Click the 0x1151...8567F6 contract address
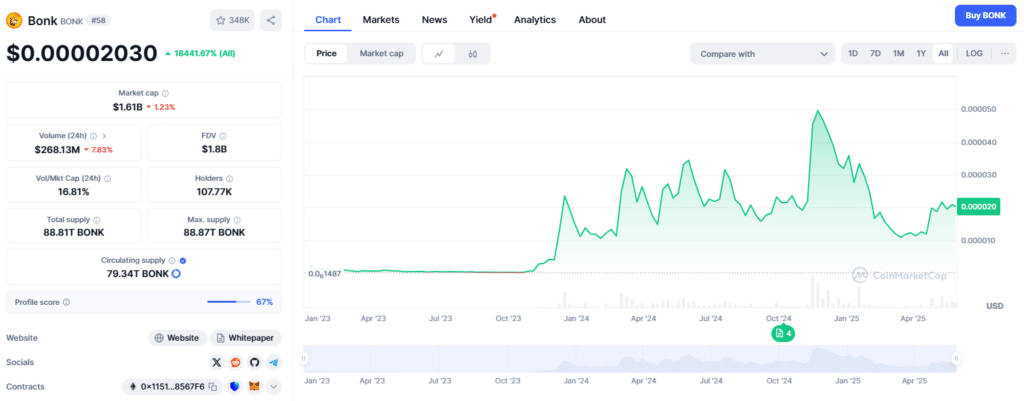This screenshot has height=401, width=1024. (172, 387)
